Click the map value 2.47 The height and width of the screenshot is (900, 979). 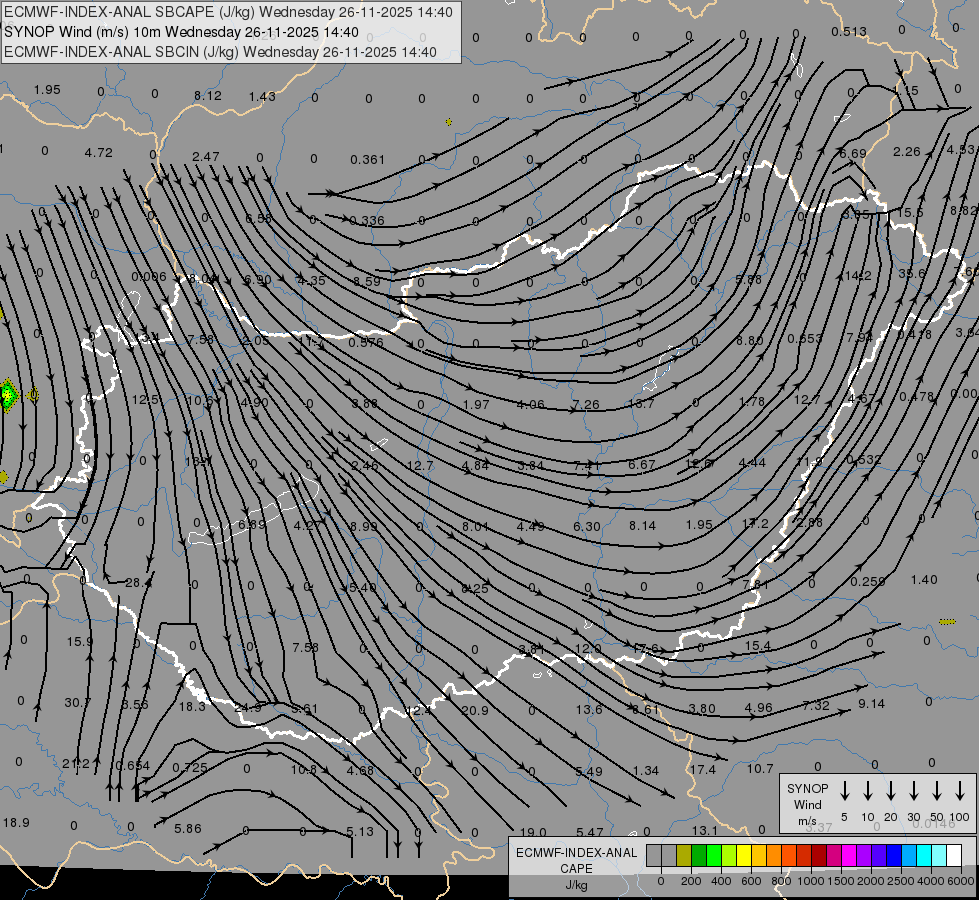[x=205, y=156]
